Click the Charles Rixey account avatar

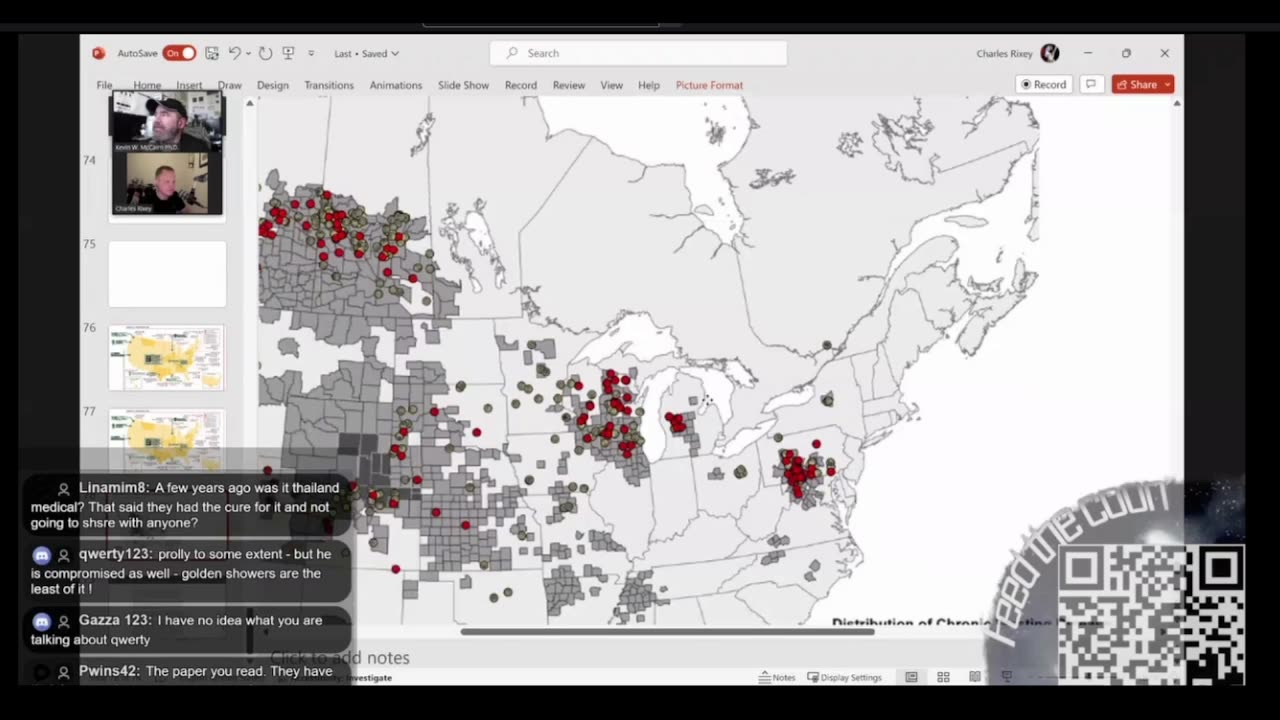[1049, 53]
